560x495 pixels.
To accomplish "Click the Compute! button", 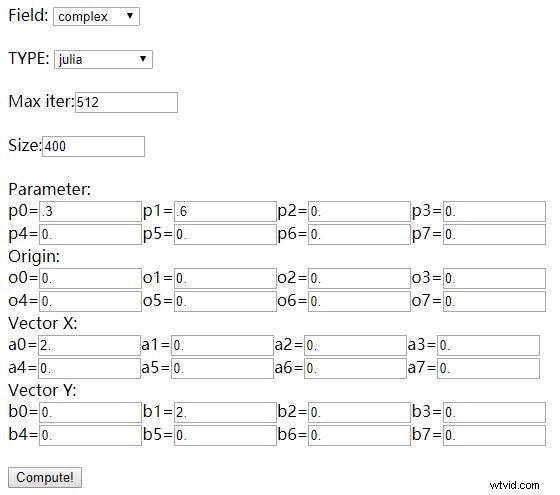I will click(45, 477).
